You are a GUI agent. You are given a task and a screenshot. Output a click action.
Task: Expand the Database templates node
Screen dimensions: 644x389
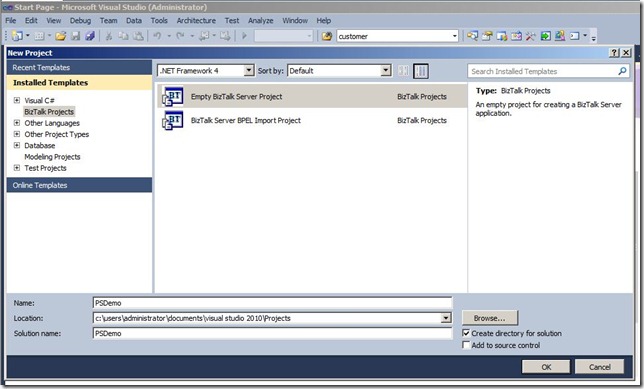point(17,145)
